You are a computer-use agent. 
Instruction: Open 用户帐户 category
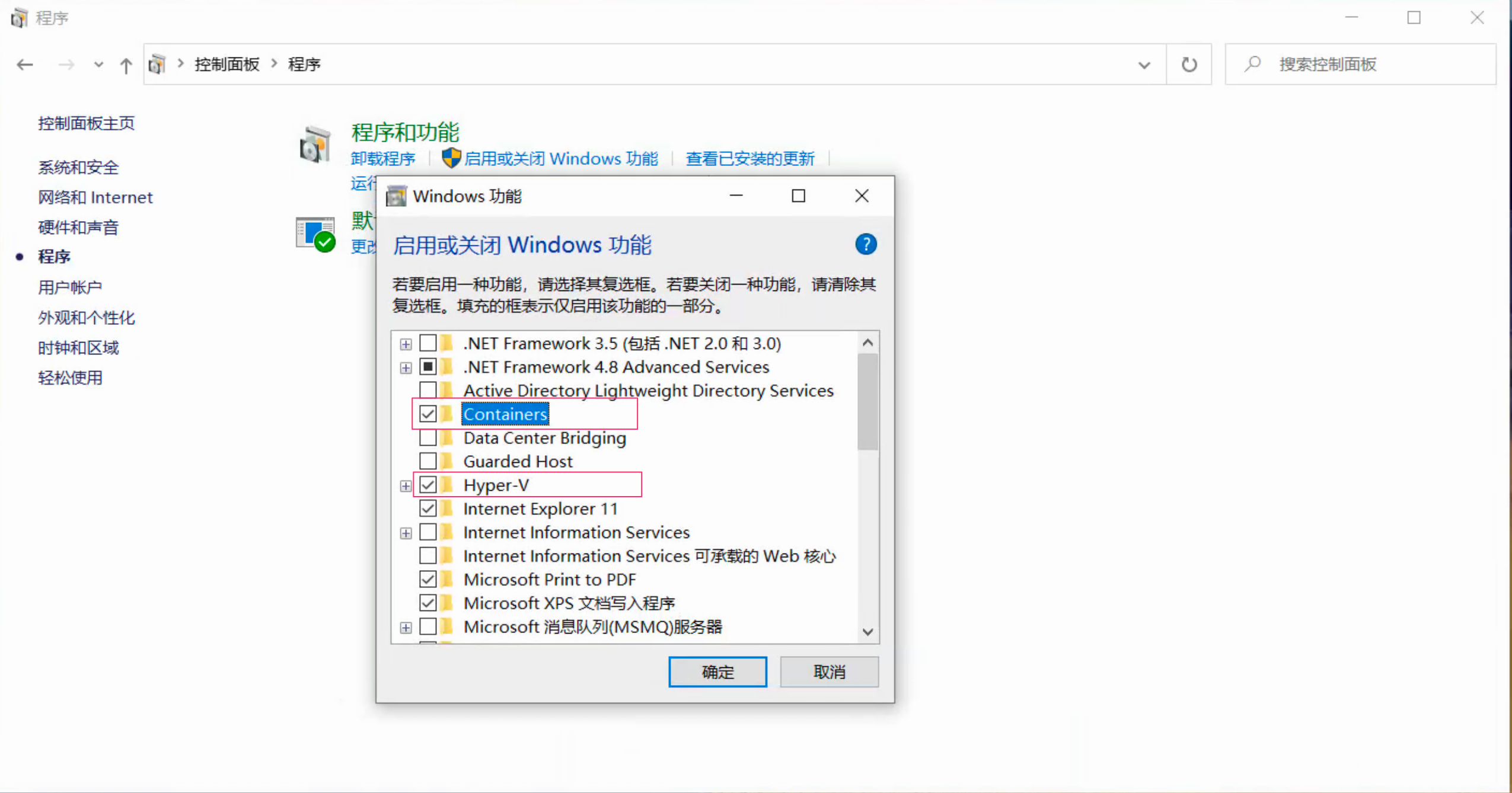click(70, 287)
